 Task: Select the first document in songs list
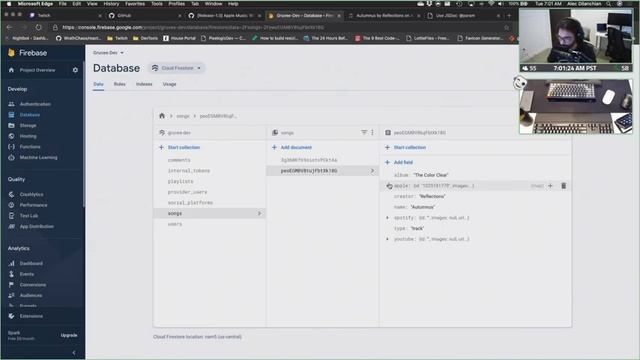pos(309,160)
